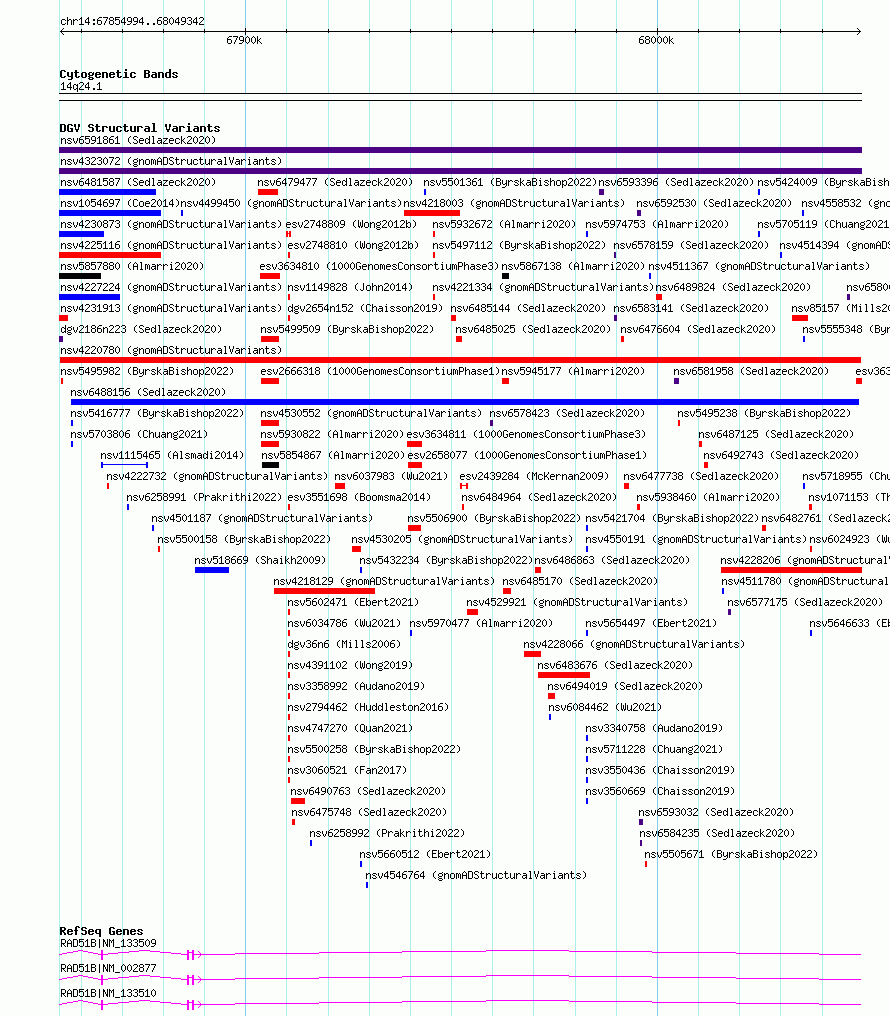Open the dgv2654n152 (Chaisson2019) variant
The width and height of the screenshot is (890, 1016).
tap(365, 308)
